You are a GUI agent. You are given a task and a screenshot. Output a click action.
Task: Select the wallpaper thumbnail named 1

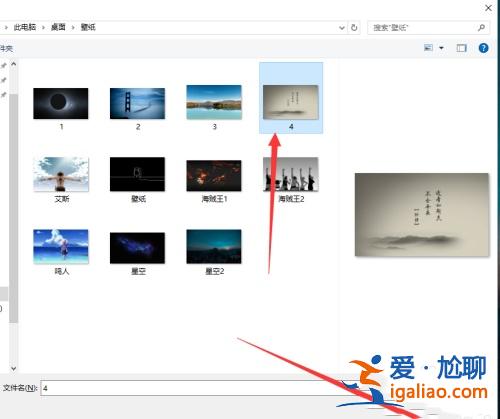coord(61,104)
